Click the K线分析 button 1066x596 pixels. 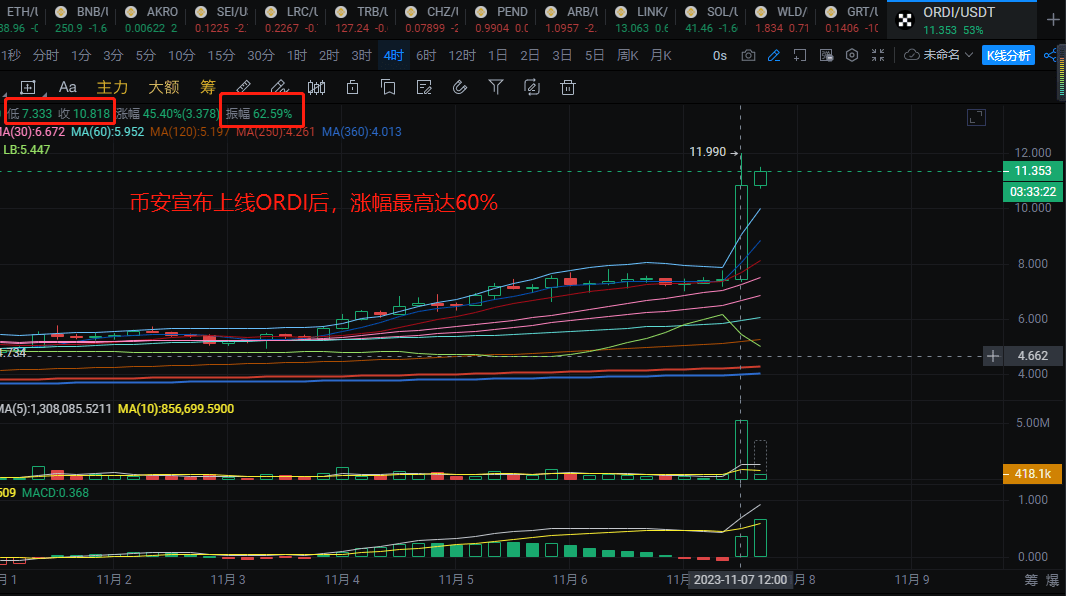pos(1010,55)
